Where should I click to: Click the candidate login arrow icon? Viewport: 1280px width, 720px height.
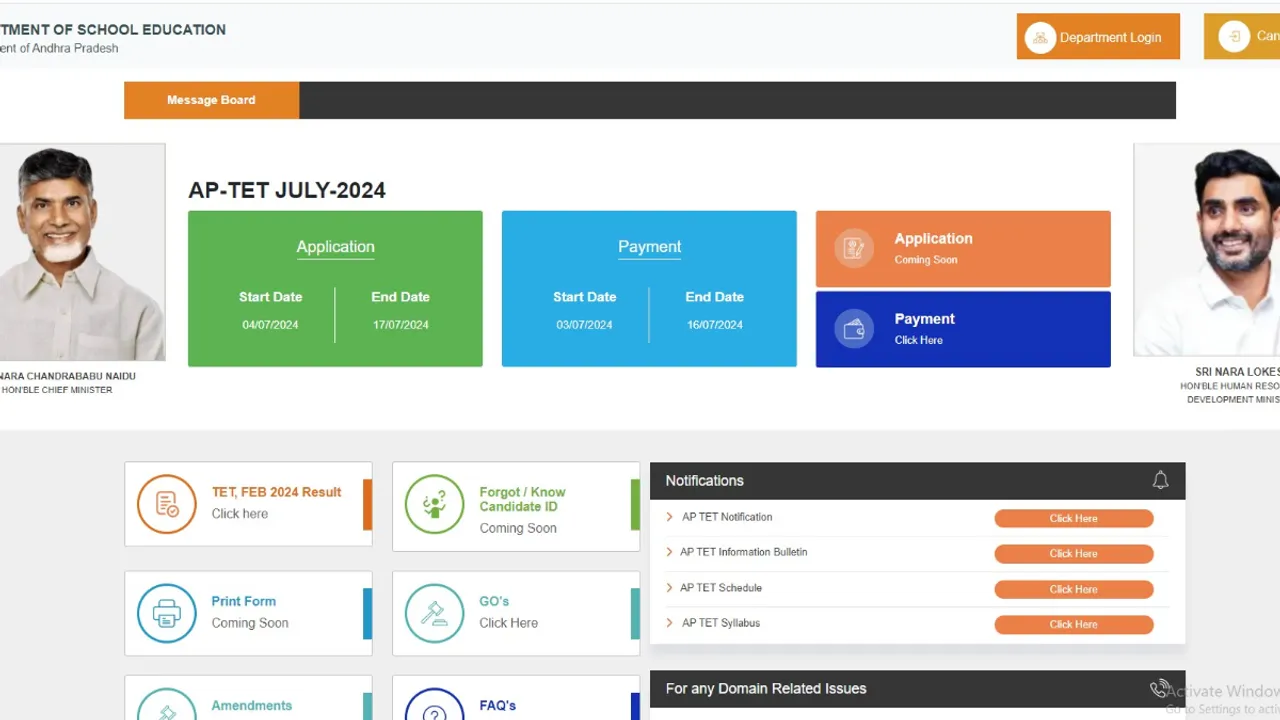[x=1236, y=37]
